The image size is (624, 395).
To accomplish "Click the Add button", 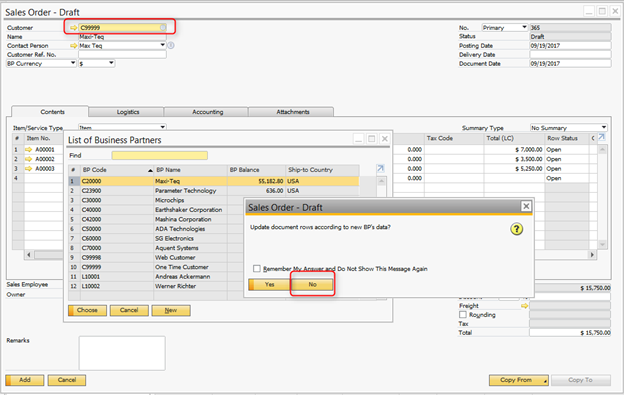I will [x=25, y=380].
